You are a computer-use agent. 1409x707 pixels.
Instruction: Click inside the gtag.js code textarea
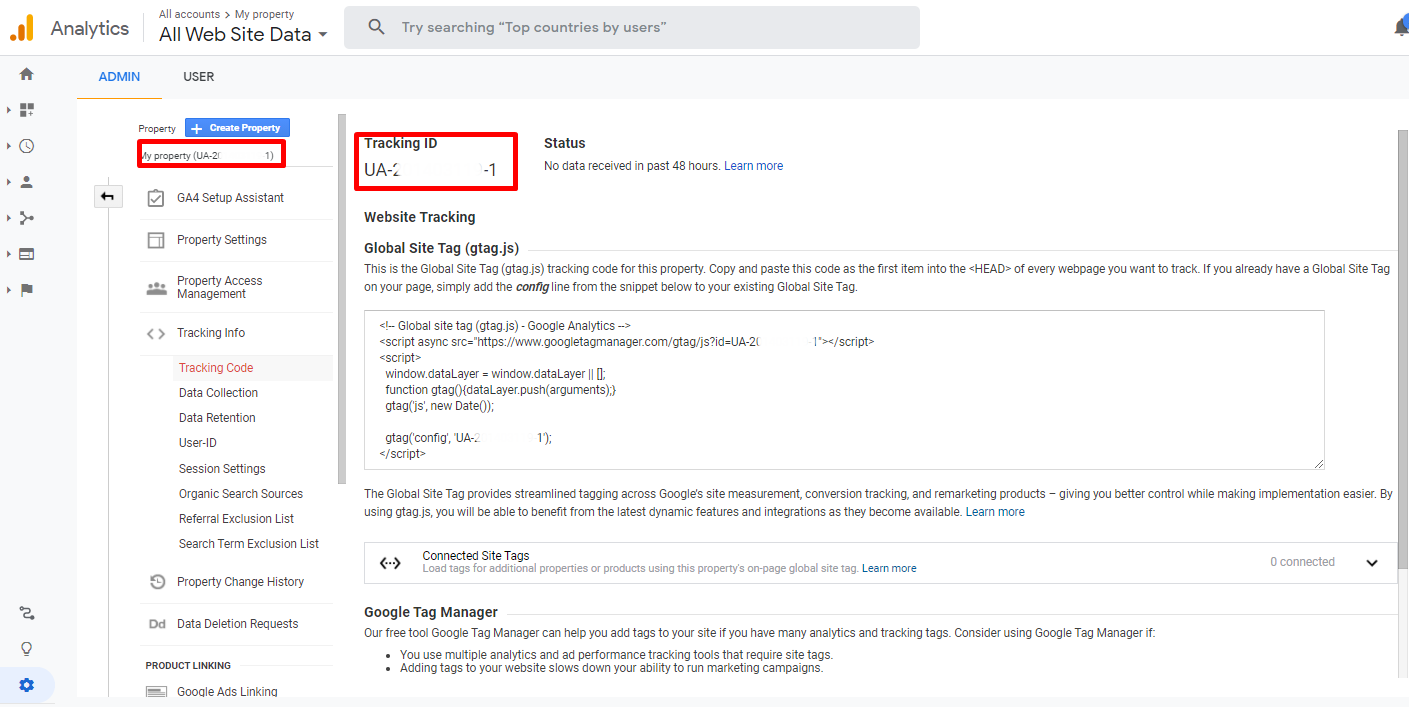844,390
